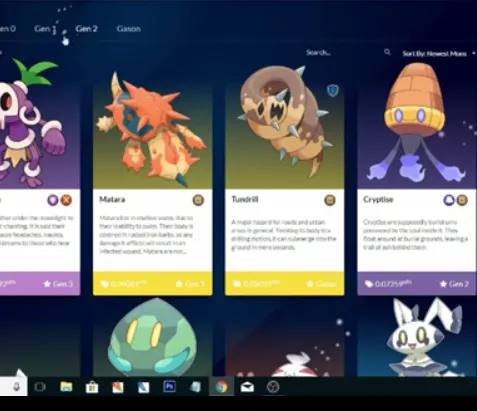Click the Cryptise name heading

378,199
